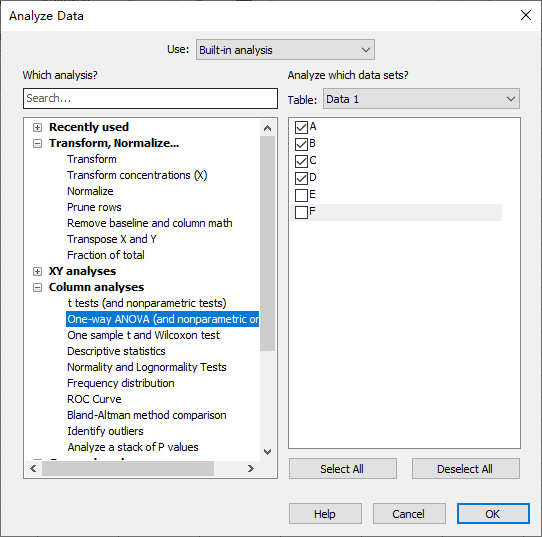Click the Column analyses heading
The height and width of the screenshot is (537, 542).
(96, 287)
